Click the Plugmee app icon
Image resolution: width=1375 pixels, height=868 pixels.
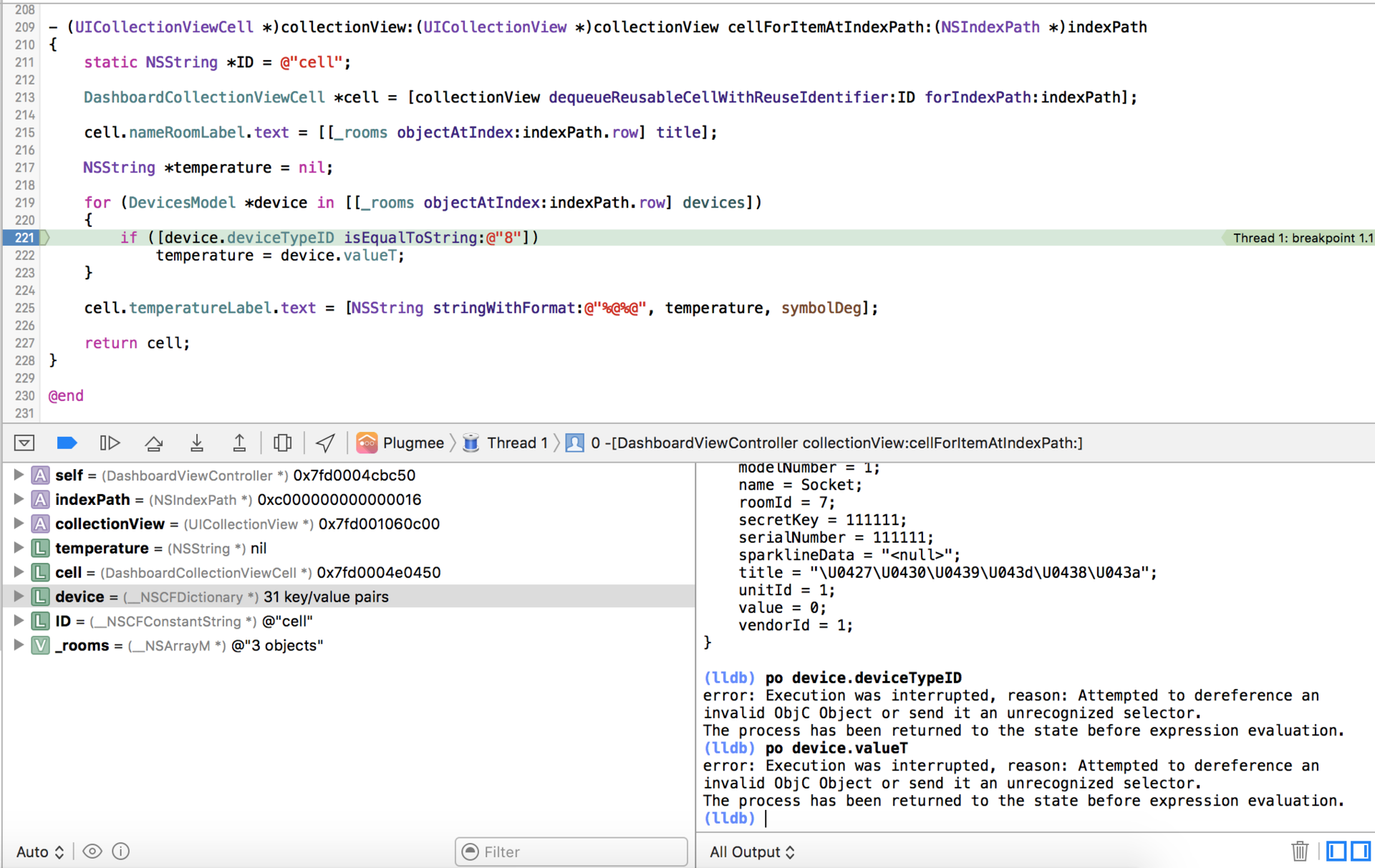click(x=367, y=443)
